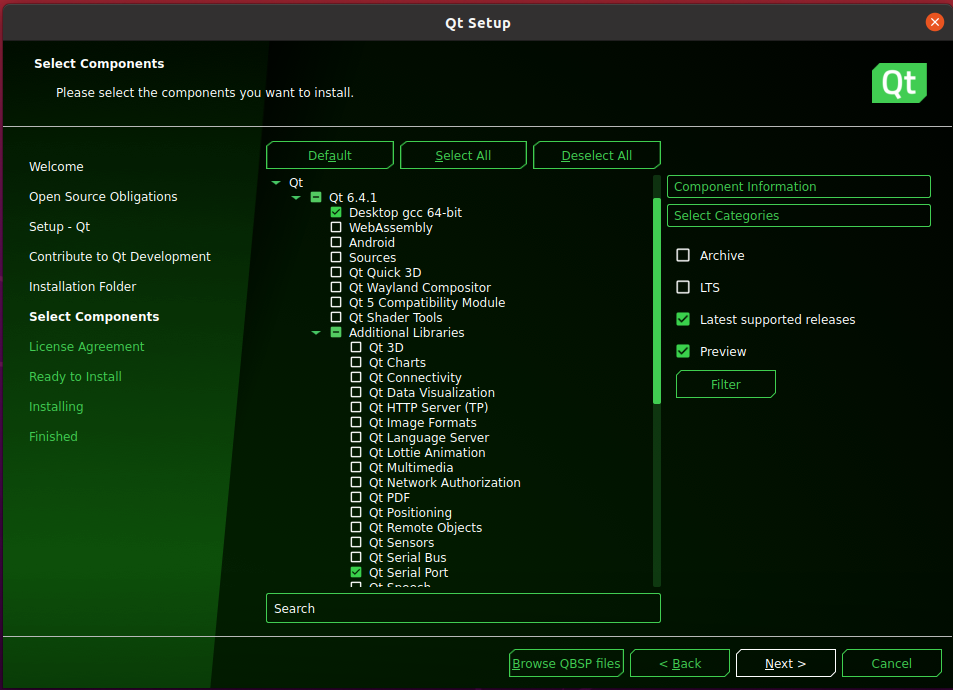Toggle the Additional Libraries checkbox

point(336,332)
